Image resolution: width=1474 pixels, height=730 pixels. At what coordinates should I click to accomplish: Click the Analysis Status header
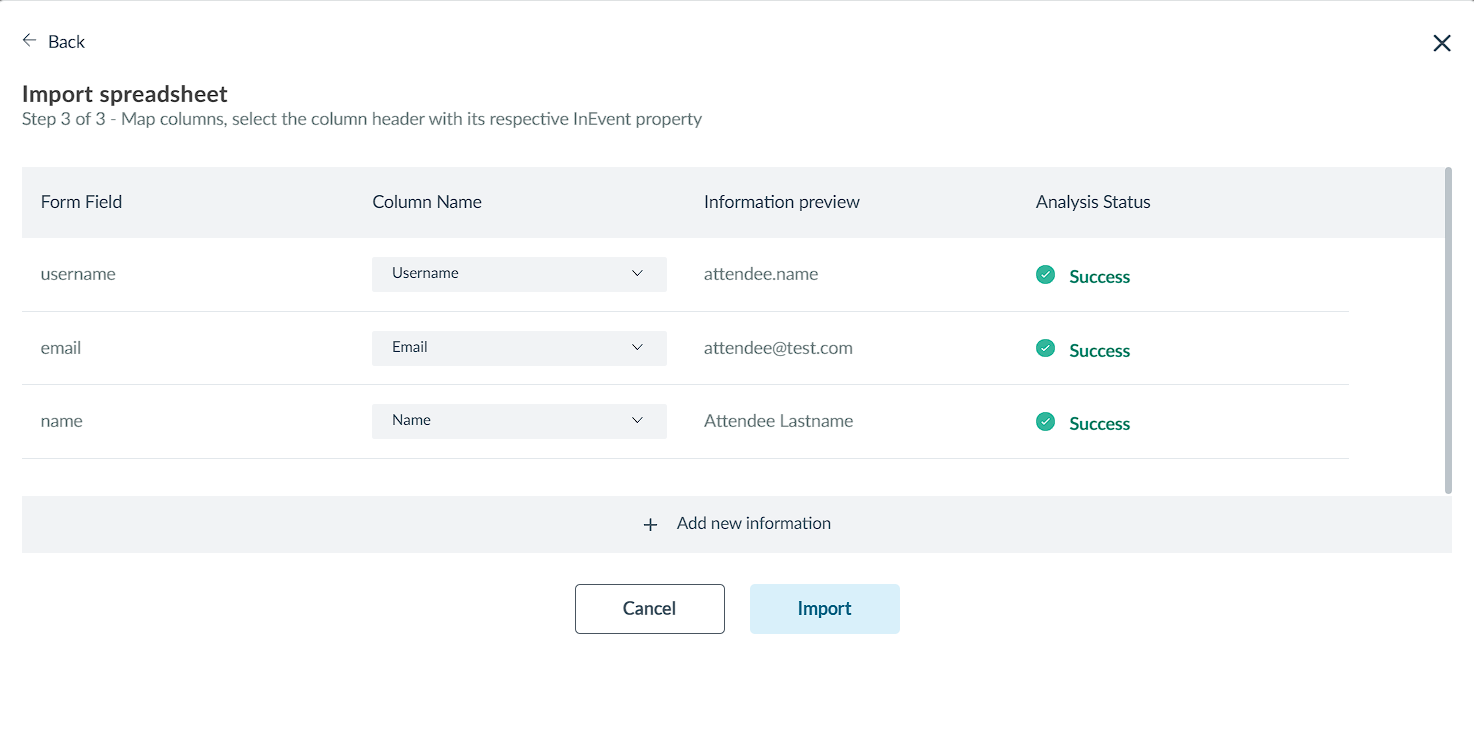tap(1093, 202)
